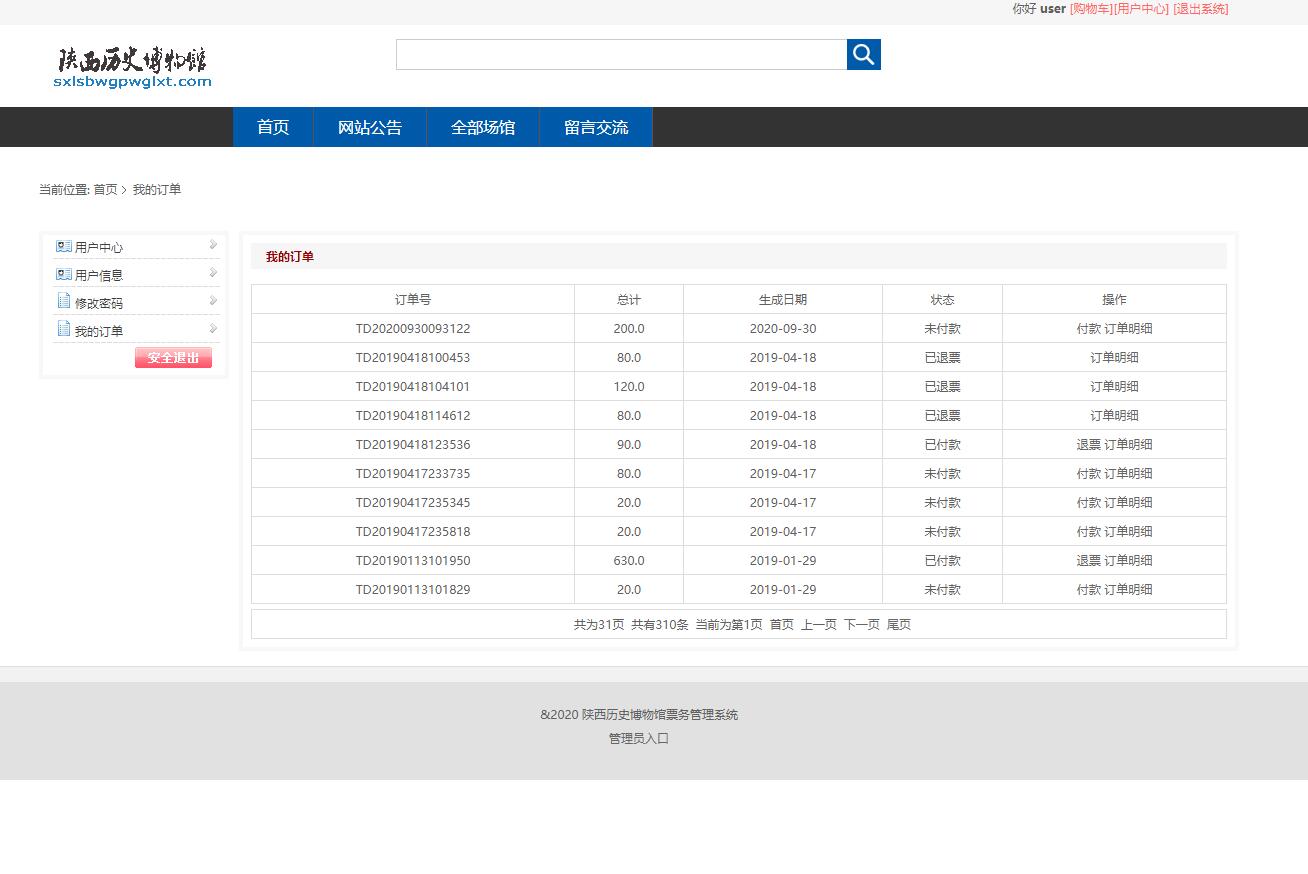Click 退票 for order TD20190418123536
This screenshot has height=874, width=1308.
(1088, 444)
